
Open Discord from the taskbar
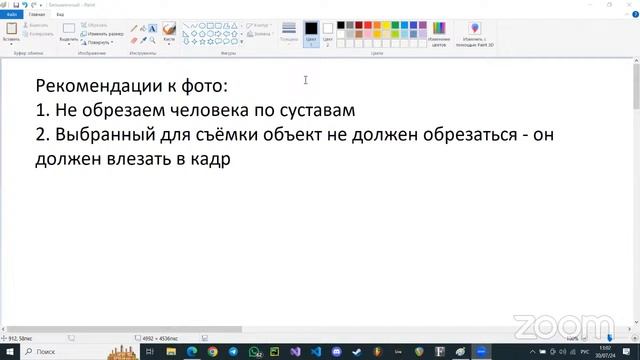(x=336, y=351)
